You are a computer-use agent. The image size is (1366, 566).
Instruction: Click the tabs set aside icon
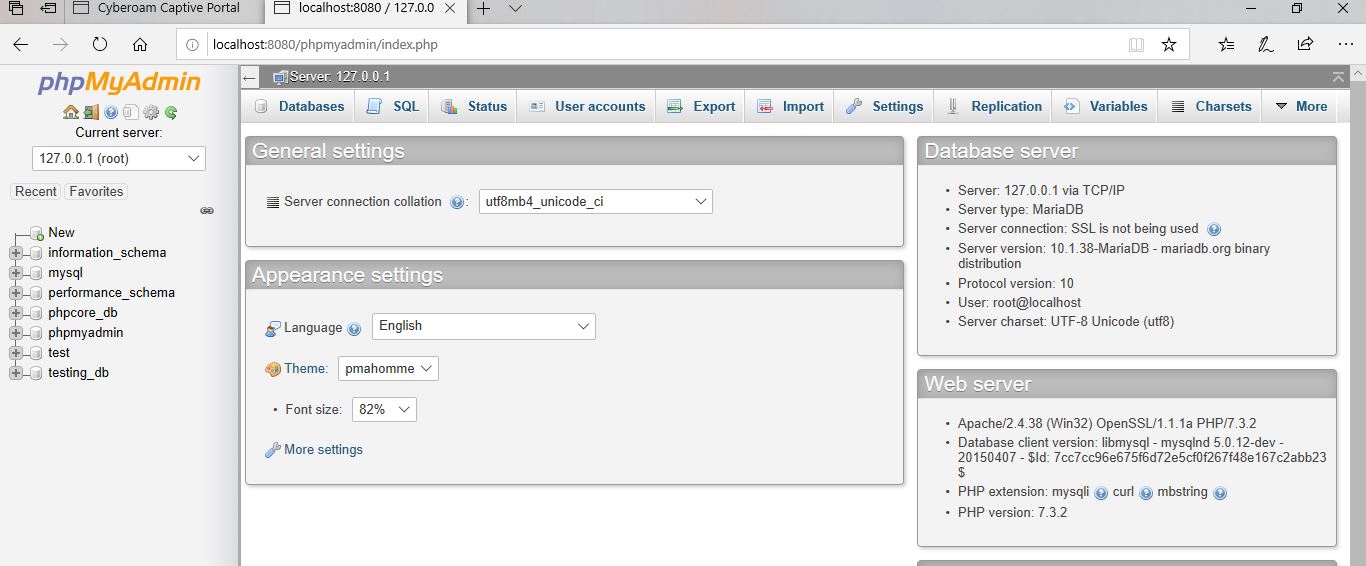coord(47,9)
